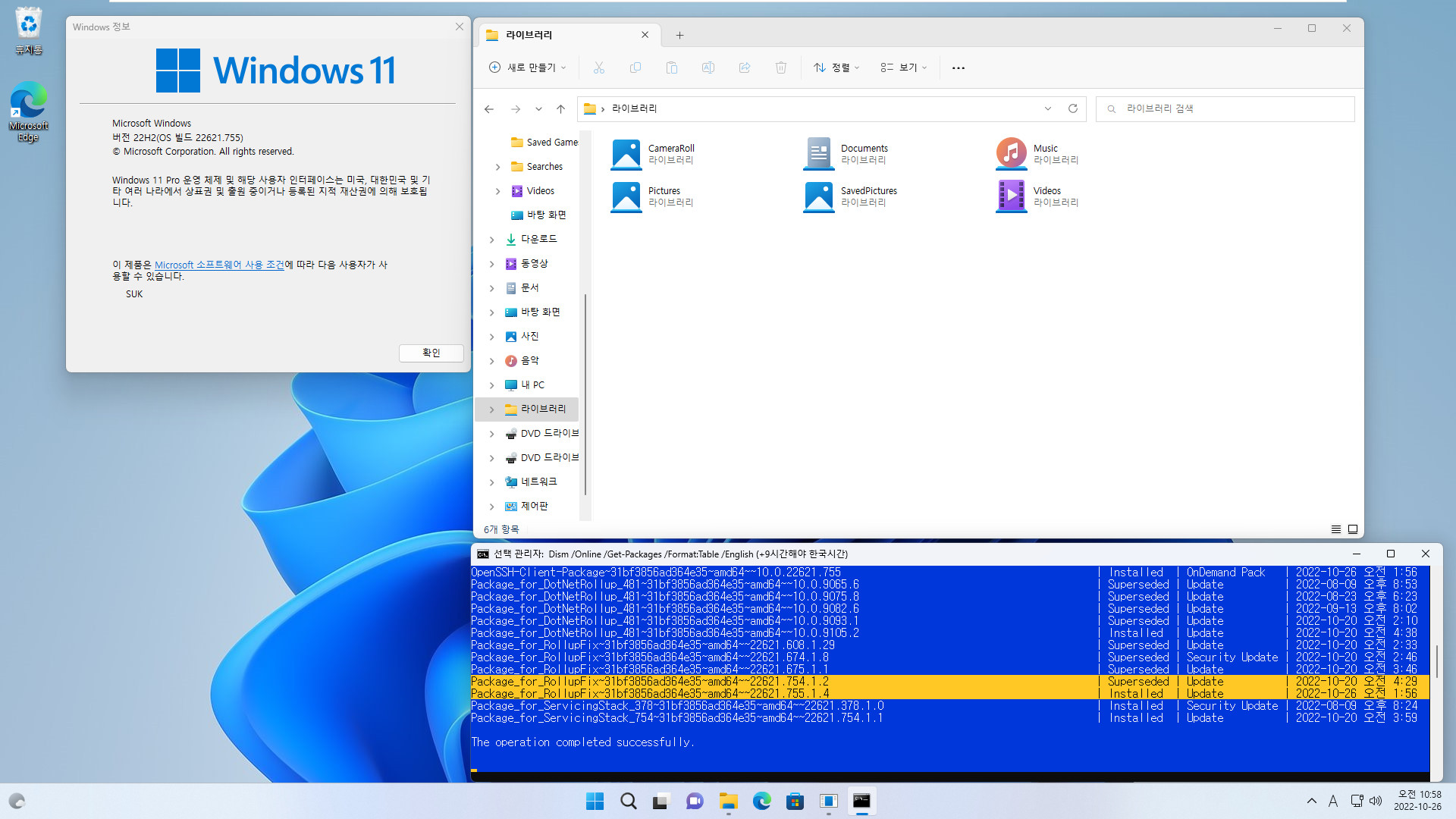Switch to large thumbnails view icon in status bar
Image resolution: width=1456 pixels, height=819 pixels.
pos(1353,529)
